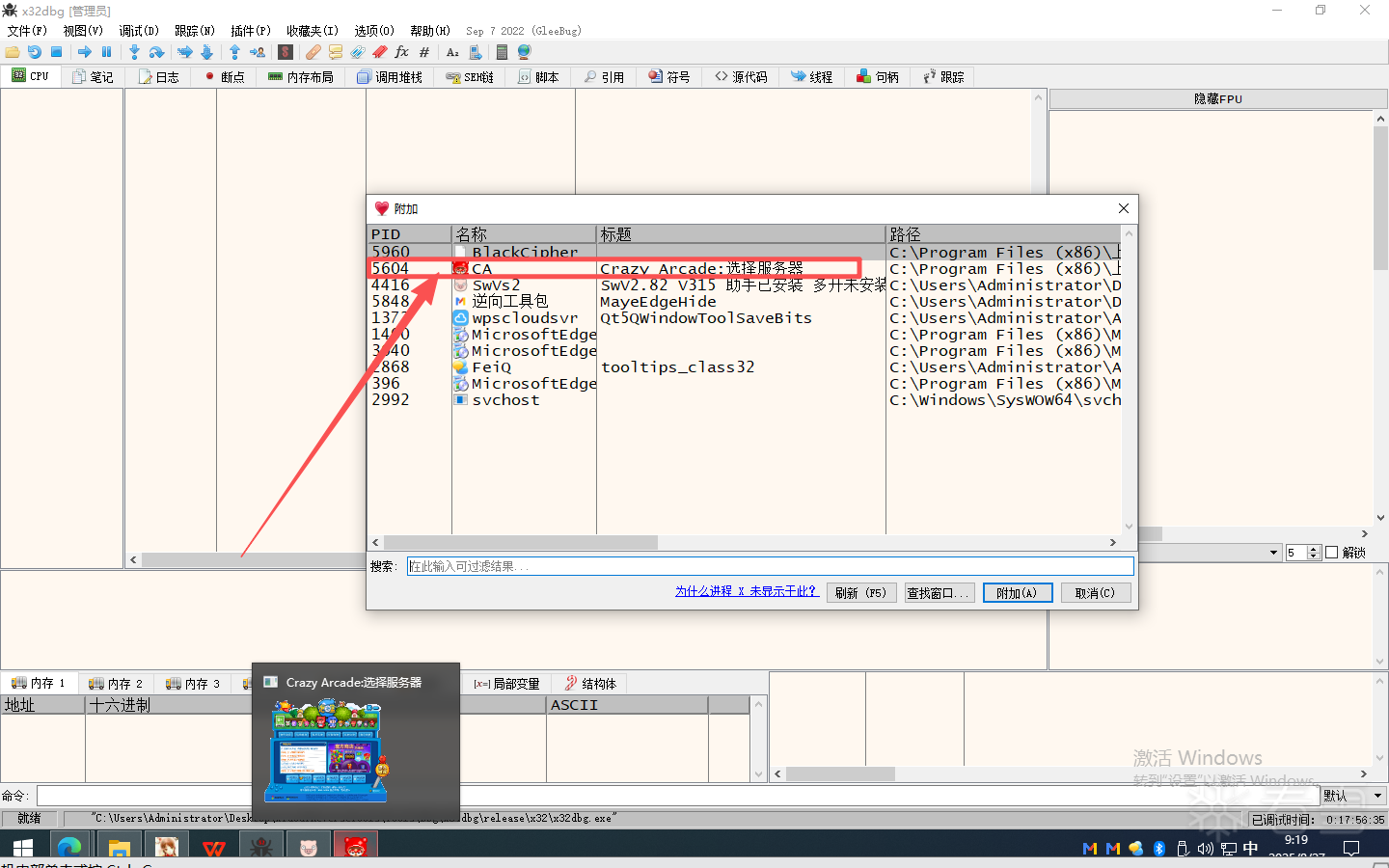Open the Calculator toolbar icon
The height and width of the screenshot is (868, 1389).
pos(502,52)
